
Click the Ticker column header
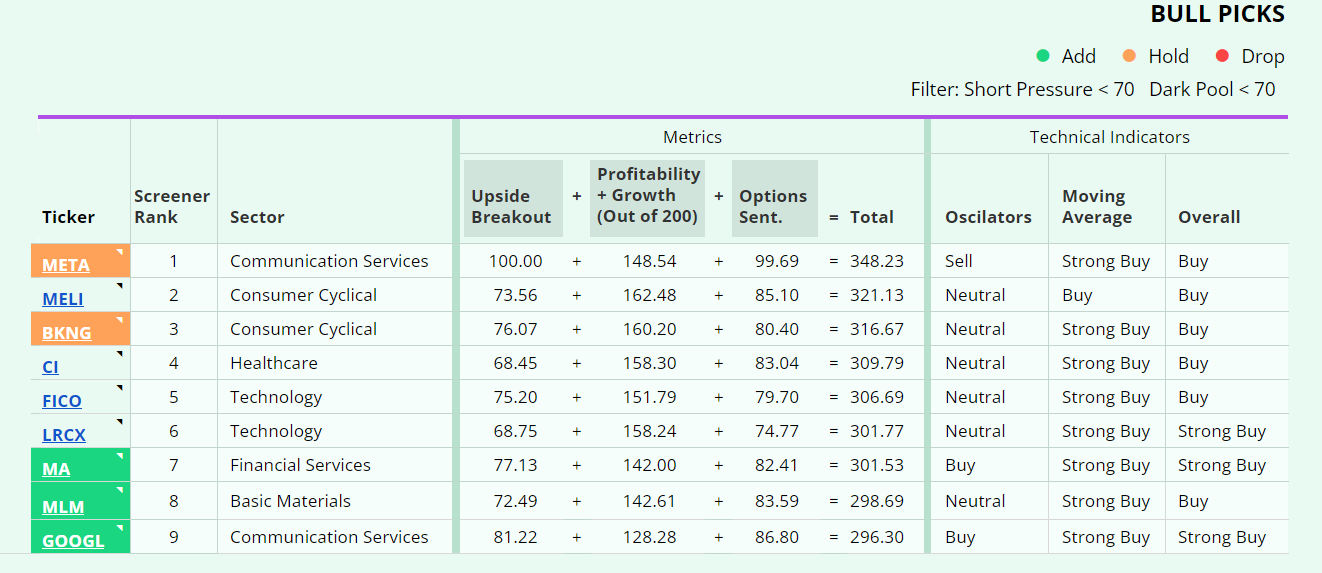68,217
